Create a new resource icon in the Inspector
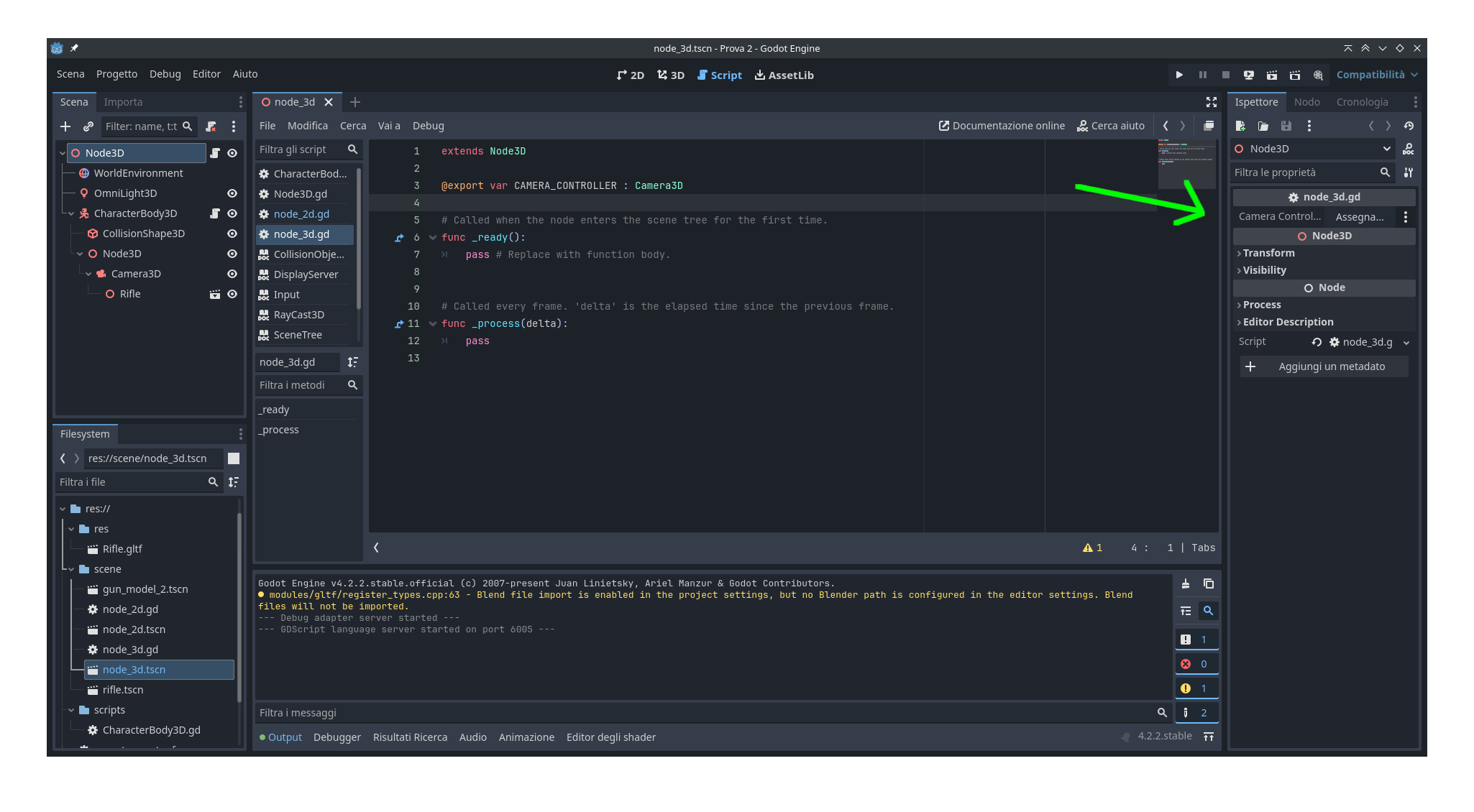The height and width of the screenshot is (812, 1474). pos(1240,126)
